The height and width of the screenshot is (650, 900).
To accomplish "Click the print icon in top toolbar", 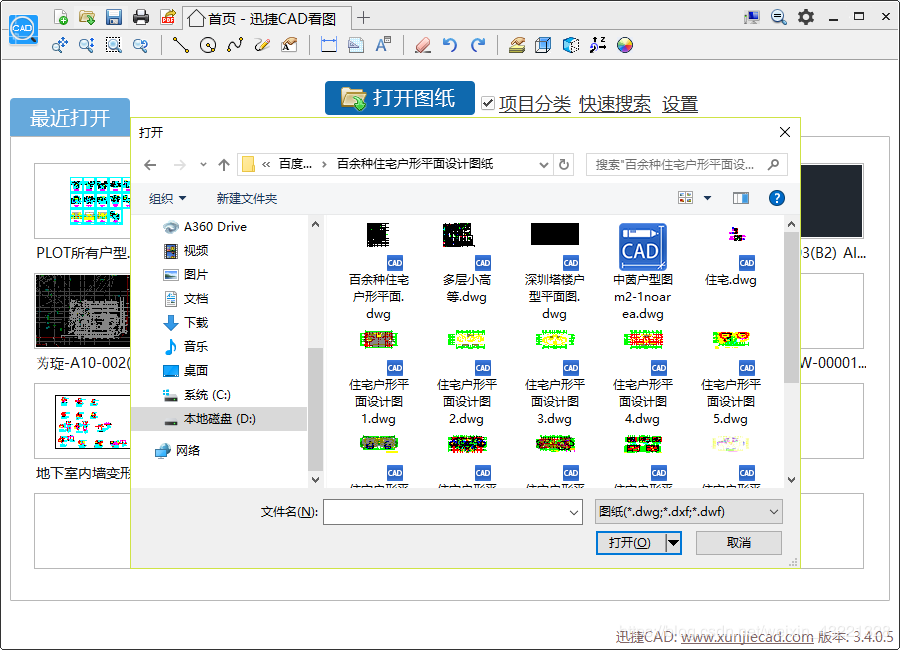I will (141, 17).
